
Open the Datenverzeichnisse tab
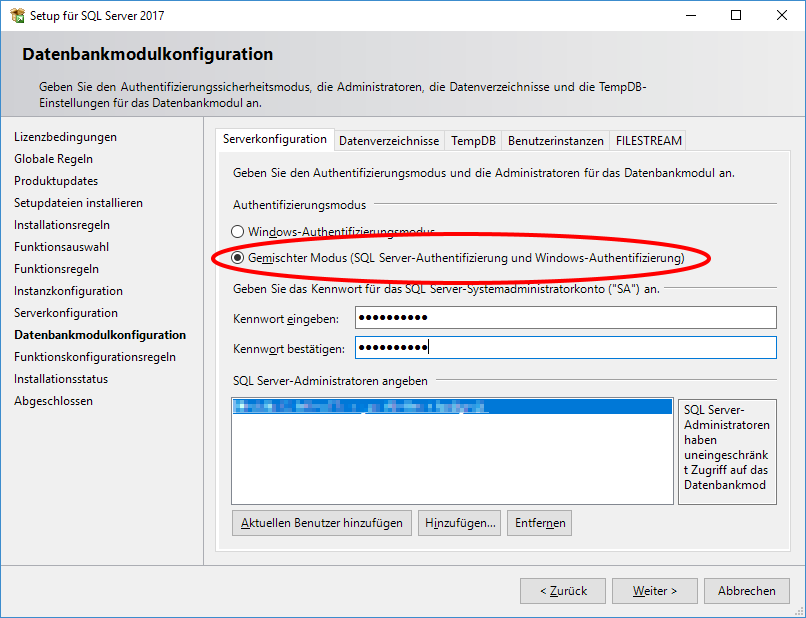point(389,141)
